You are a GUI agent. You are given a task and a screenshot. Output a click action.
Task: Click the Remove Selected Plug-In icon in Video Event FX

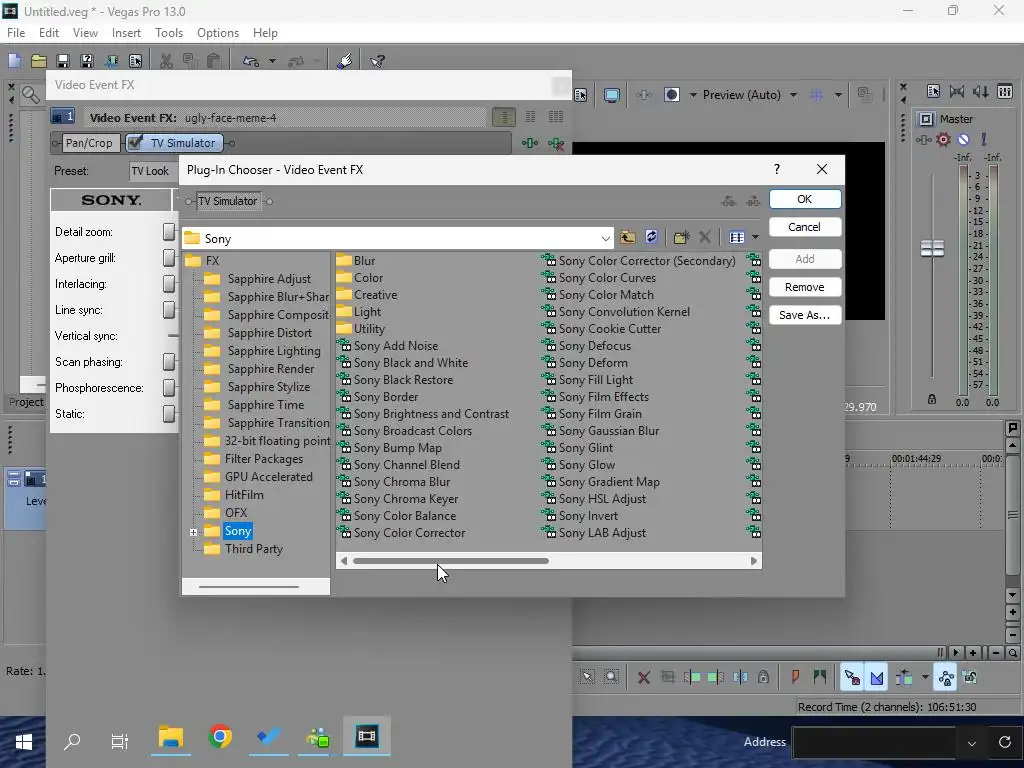point(556,143)
